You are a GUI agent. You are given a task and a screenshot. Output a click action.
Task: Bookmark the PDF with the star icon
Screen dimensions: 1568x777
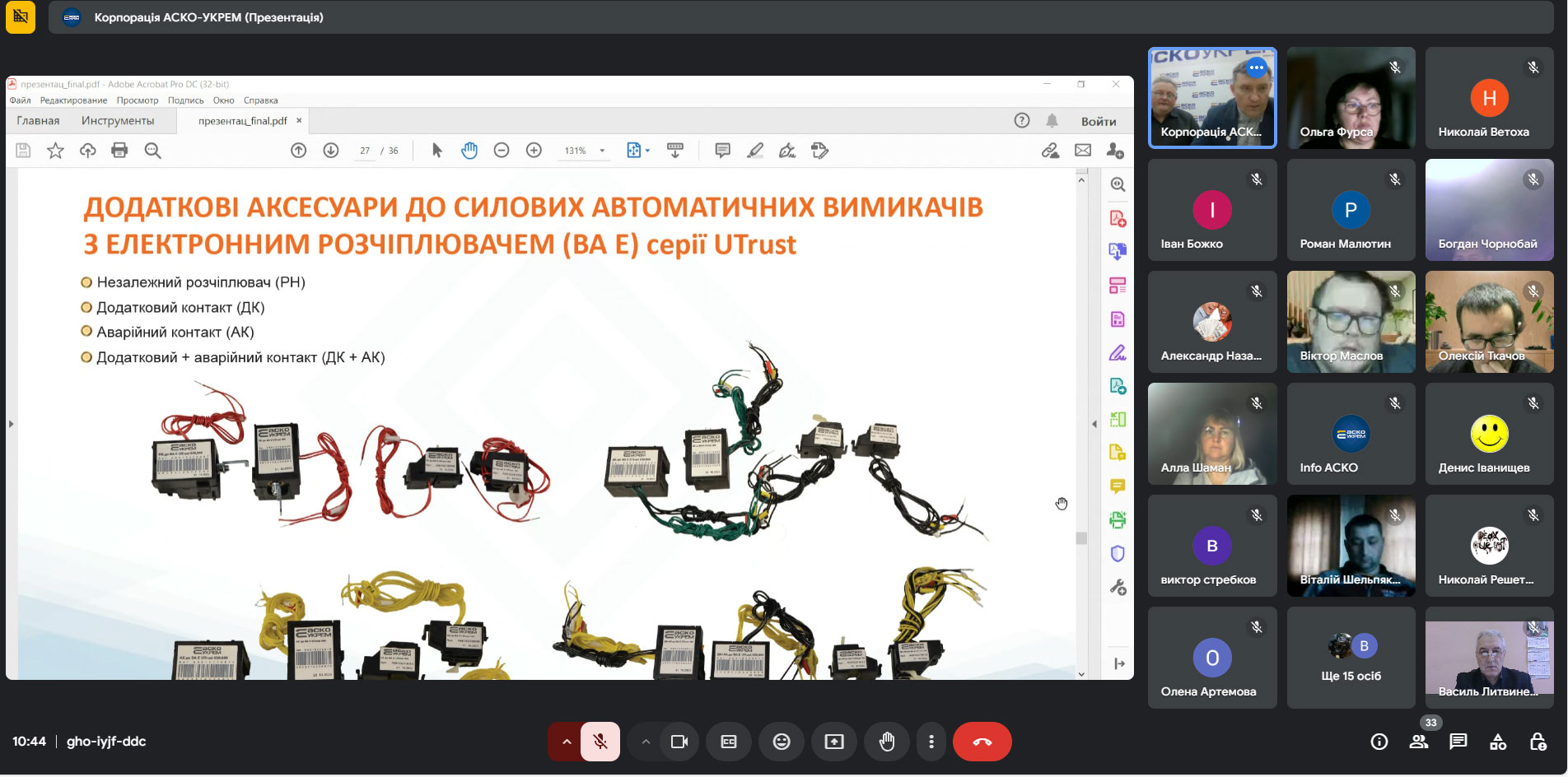pyautogui.click(x=55, y=151)
